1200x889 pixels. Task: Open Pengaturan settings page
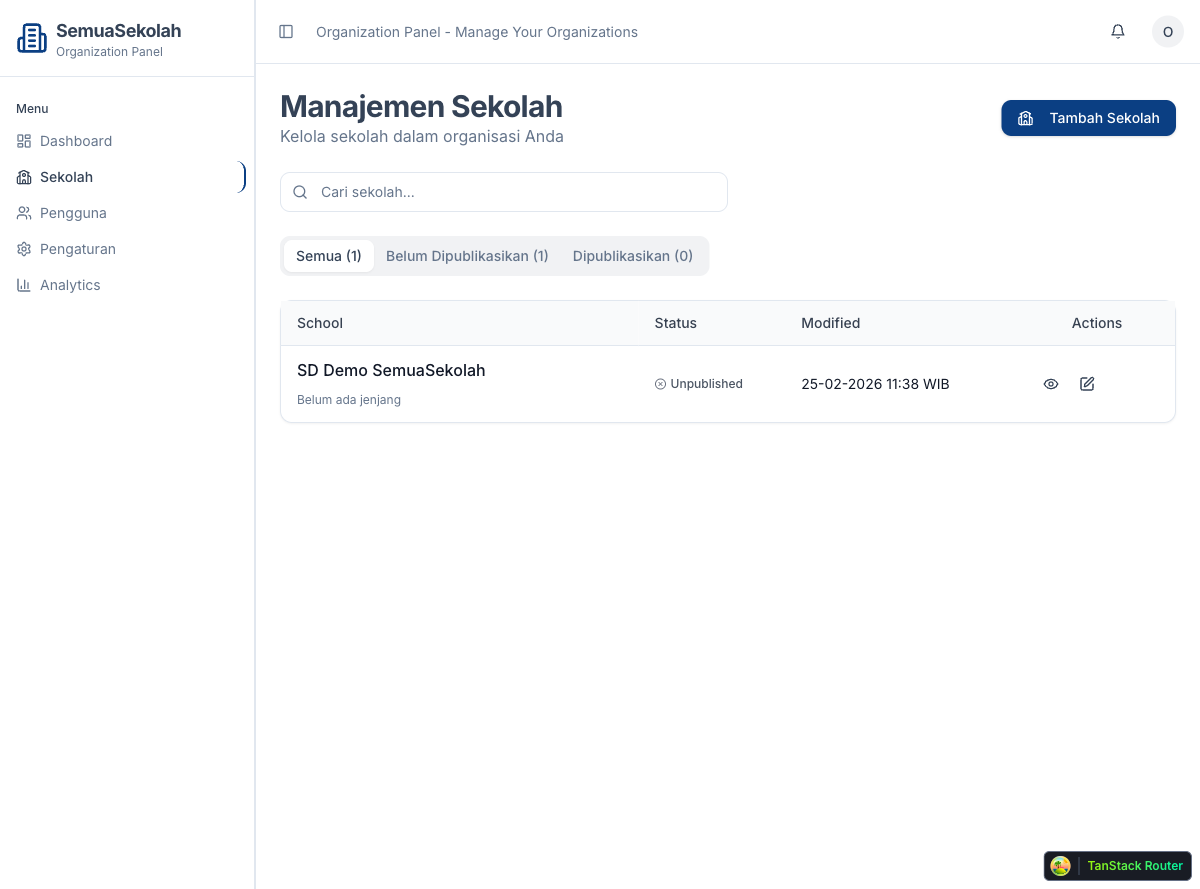pyautogui.click(x=77, y=249)
